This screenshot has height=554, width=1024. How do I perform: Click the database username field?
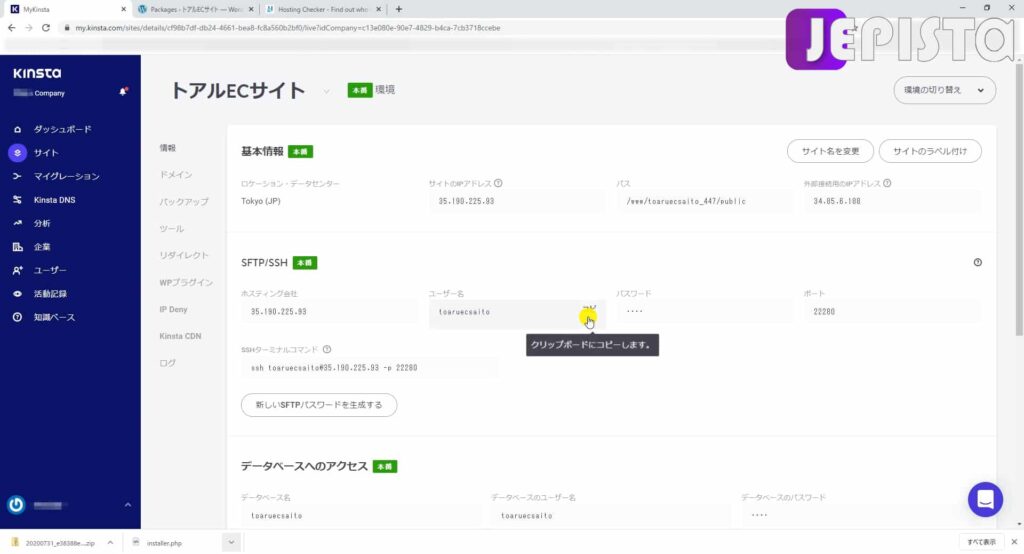click(611, 515)
